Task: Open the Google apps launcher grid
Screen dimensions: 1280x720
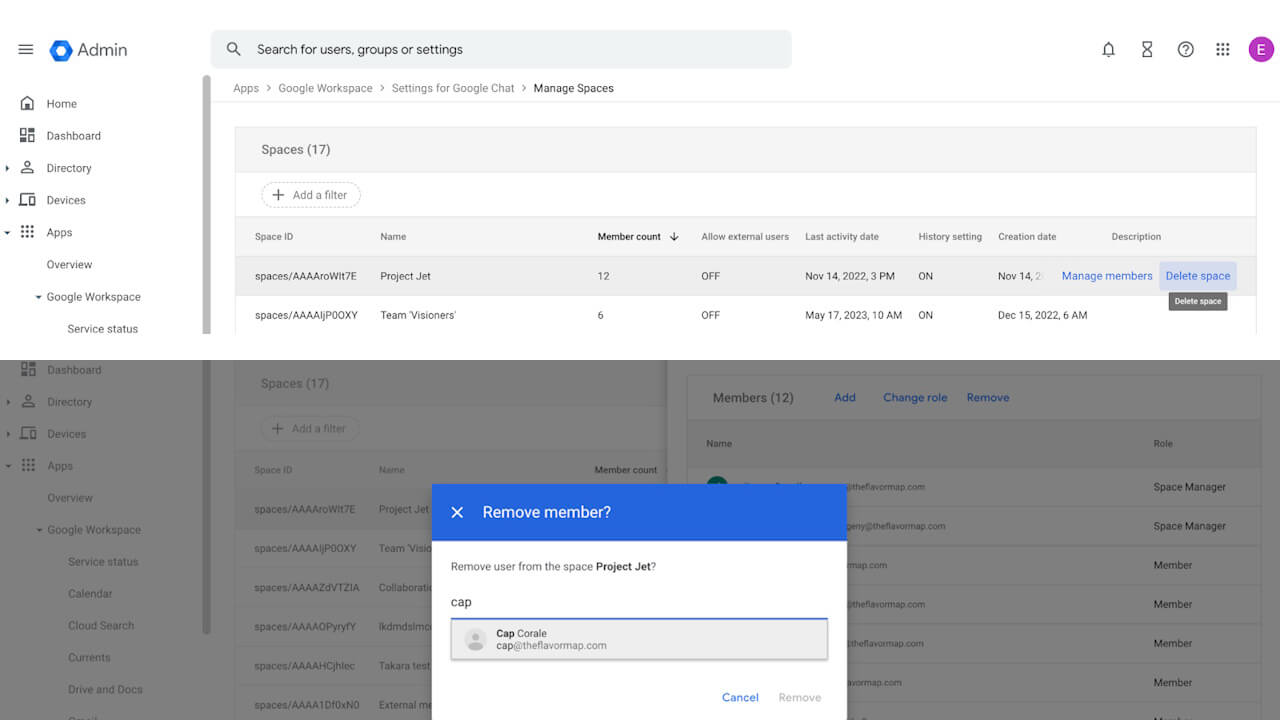Action: point(1222,48)
